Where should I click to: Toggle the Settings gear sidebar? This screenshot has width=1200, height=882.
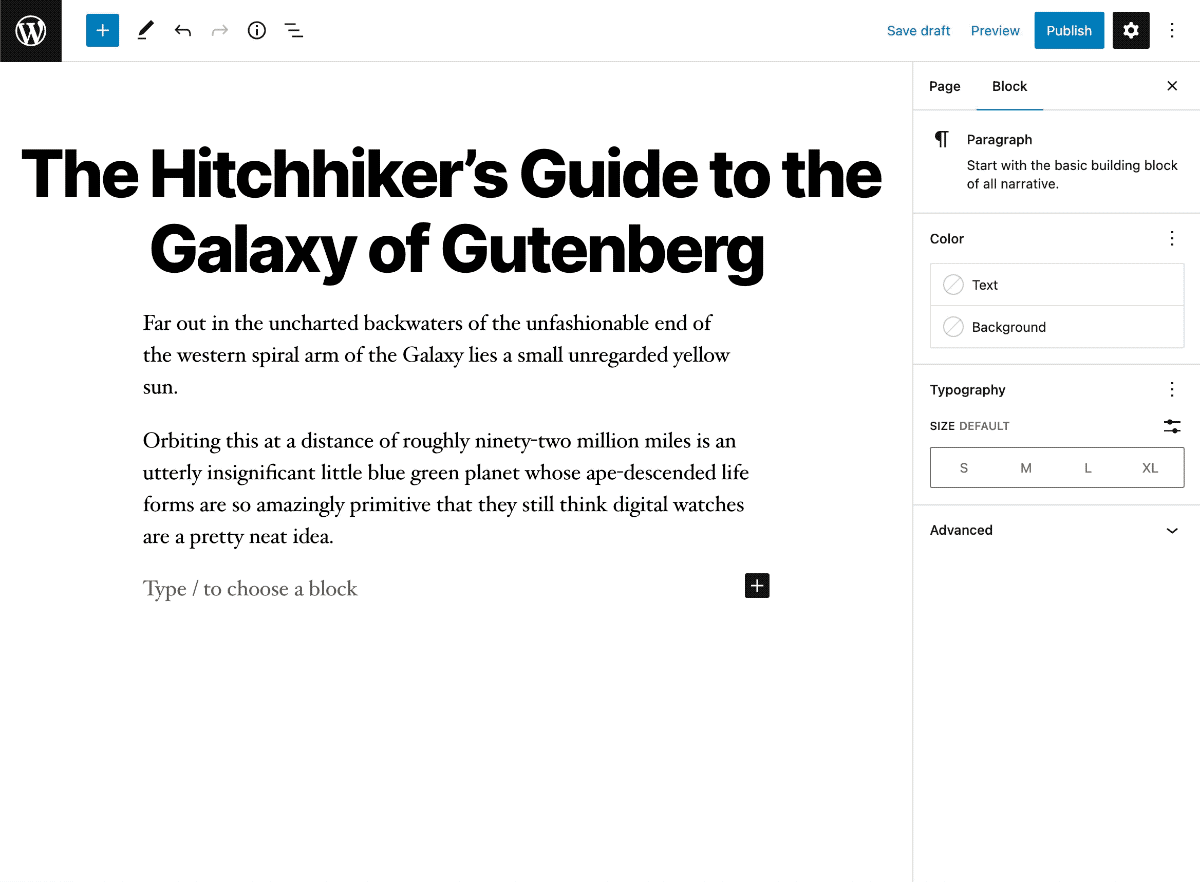click(1131, 31)
